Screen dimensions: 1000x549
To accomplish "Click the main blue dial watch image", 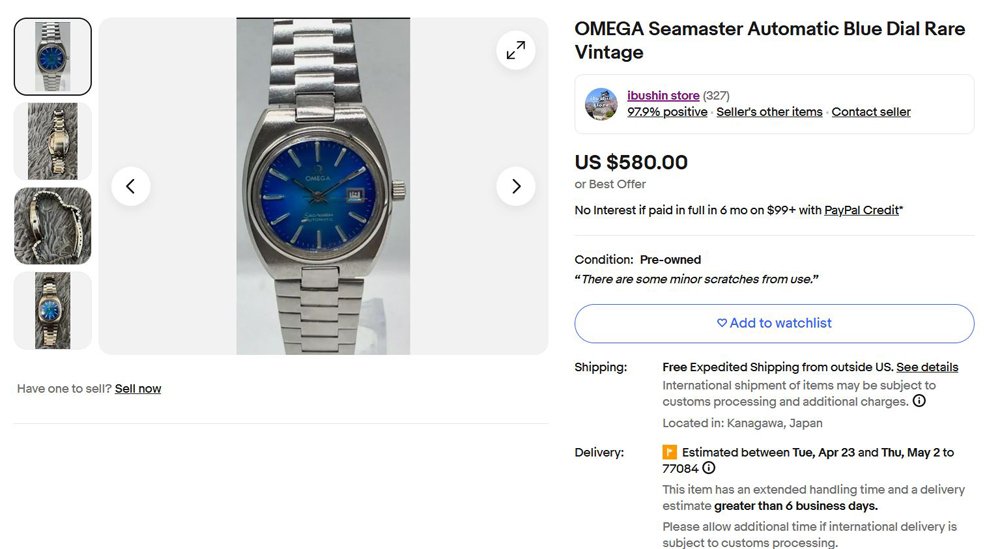I will [x=323, y=186].
